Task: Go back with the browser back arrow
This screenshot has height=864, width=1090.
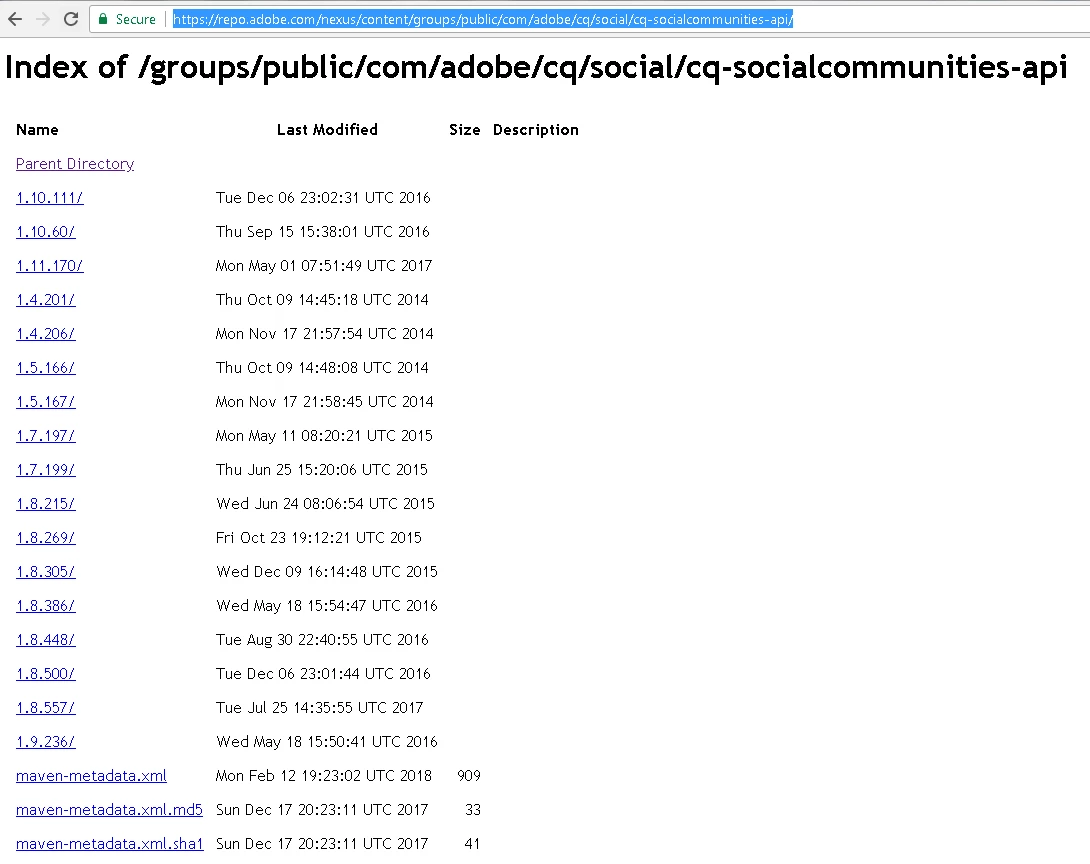Action: pos(15,19)
